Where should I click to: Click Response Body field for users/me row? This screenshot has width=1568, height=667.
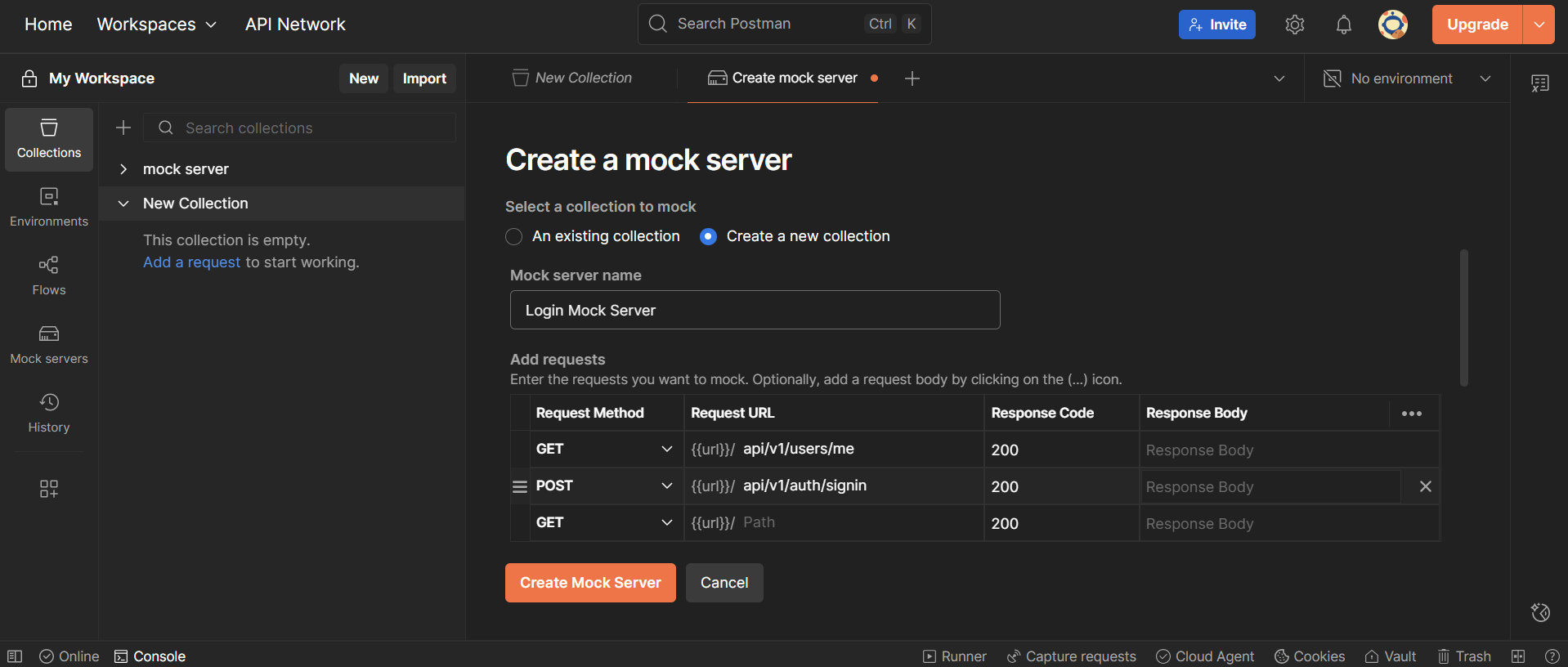point(1289,450)
